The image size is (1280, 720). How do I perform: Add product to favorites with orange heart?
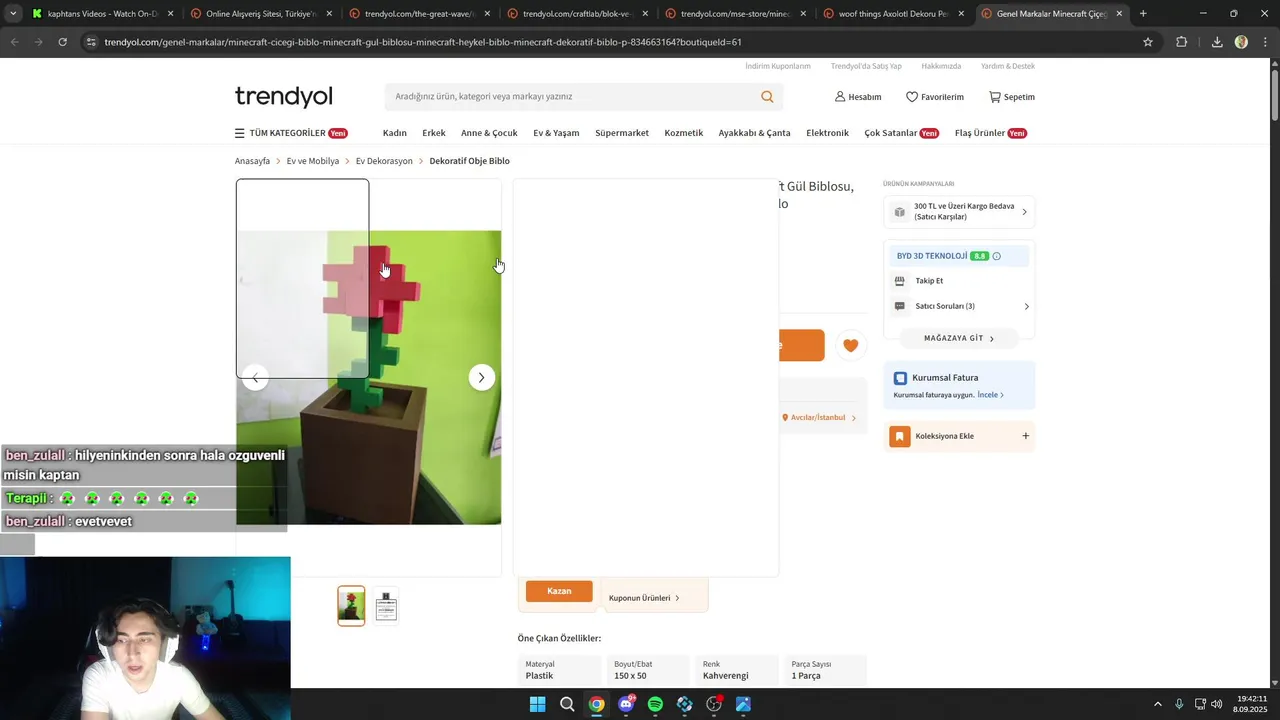click(x=850, y=345)
